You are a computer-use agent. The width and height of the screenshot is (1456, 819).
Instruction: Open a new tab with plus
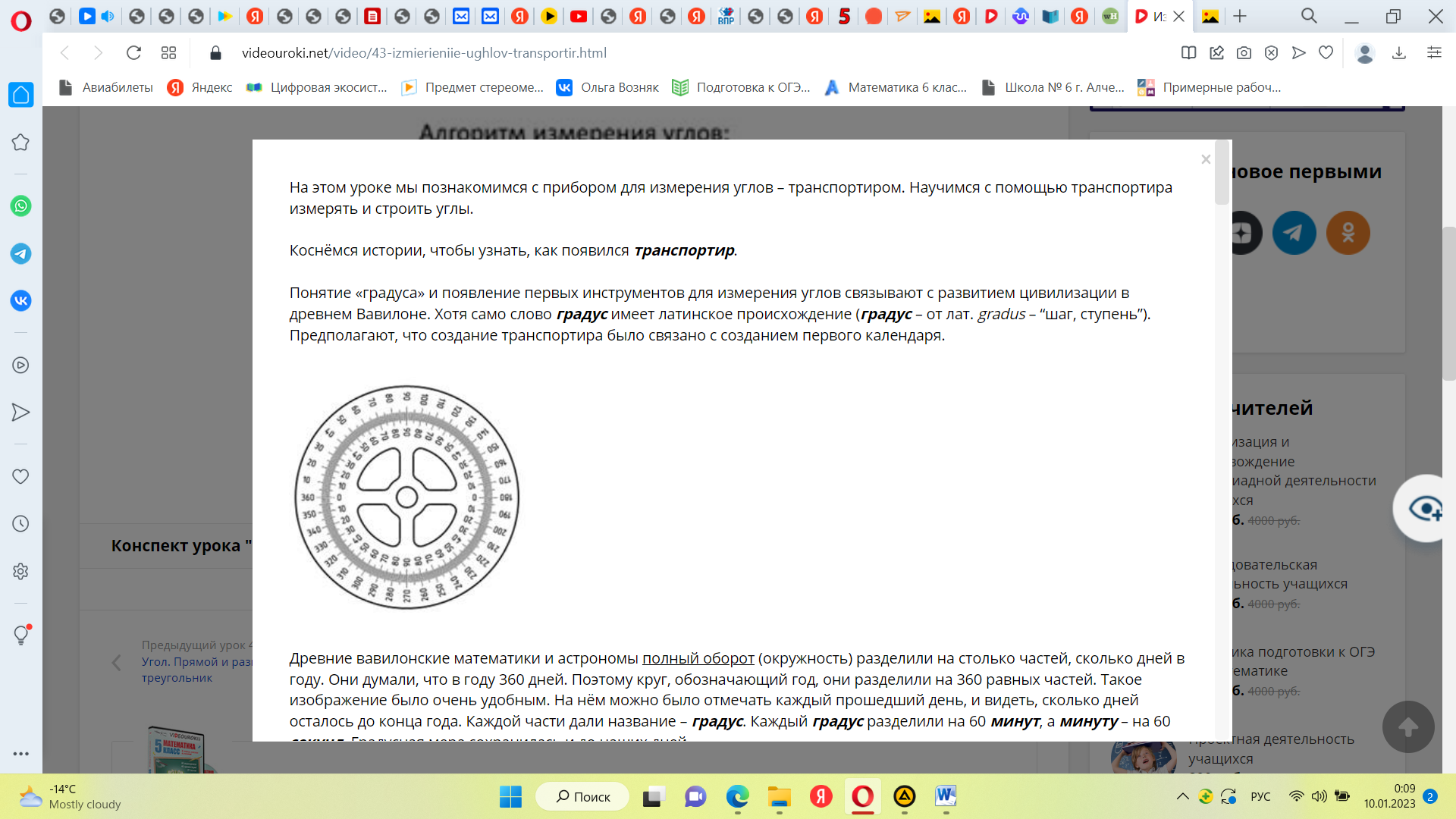click(x=1240, y=16)
